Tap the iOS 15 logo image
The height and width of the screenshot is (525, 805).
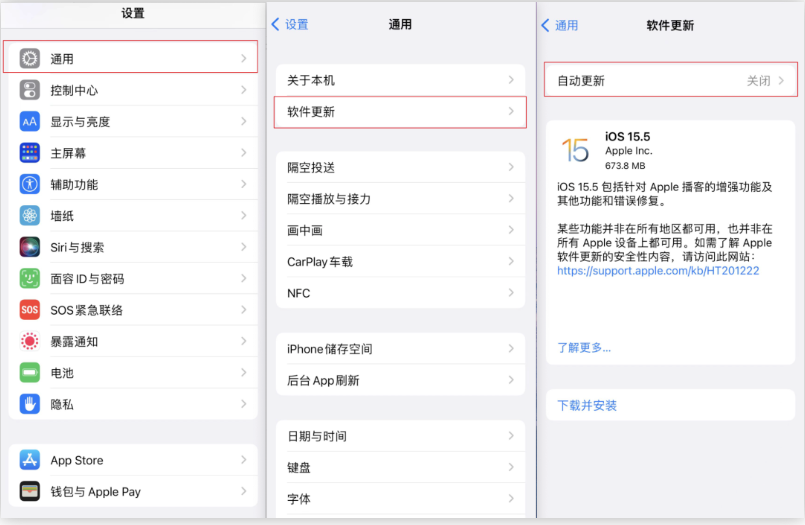(x=576, y=150)
